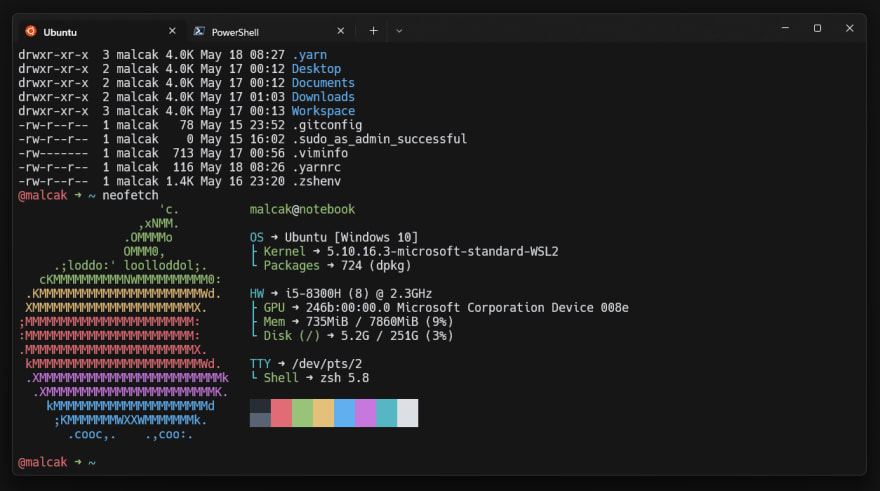Viewport: 880px width, 491px height.
Task: Click the kernel version 5.10.16.3-microsoft-standard-WSL2
Action: coord(443,251)
